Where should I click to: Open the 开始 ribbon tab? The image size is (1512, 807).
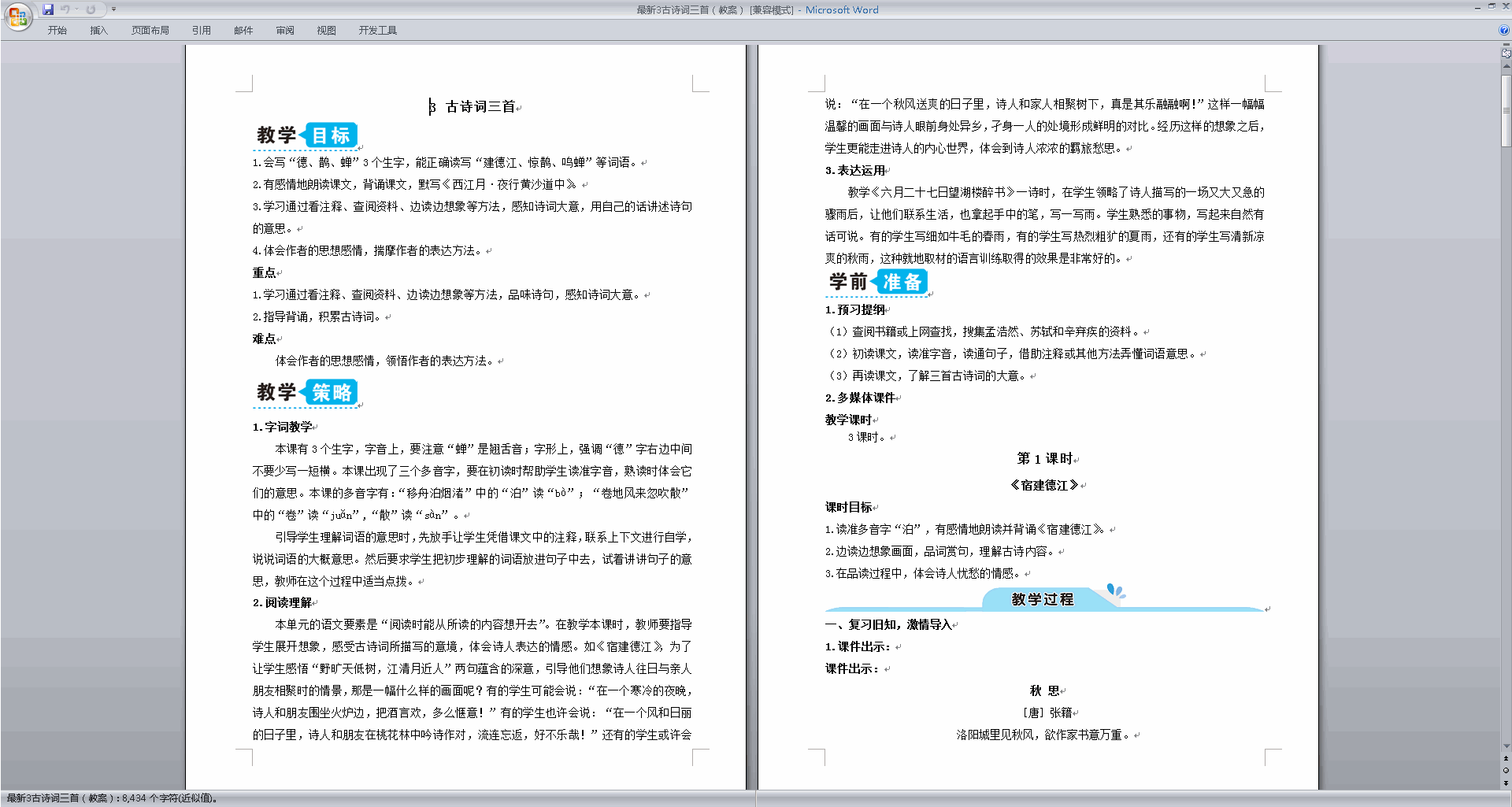(x=57, y=31)
